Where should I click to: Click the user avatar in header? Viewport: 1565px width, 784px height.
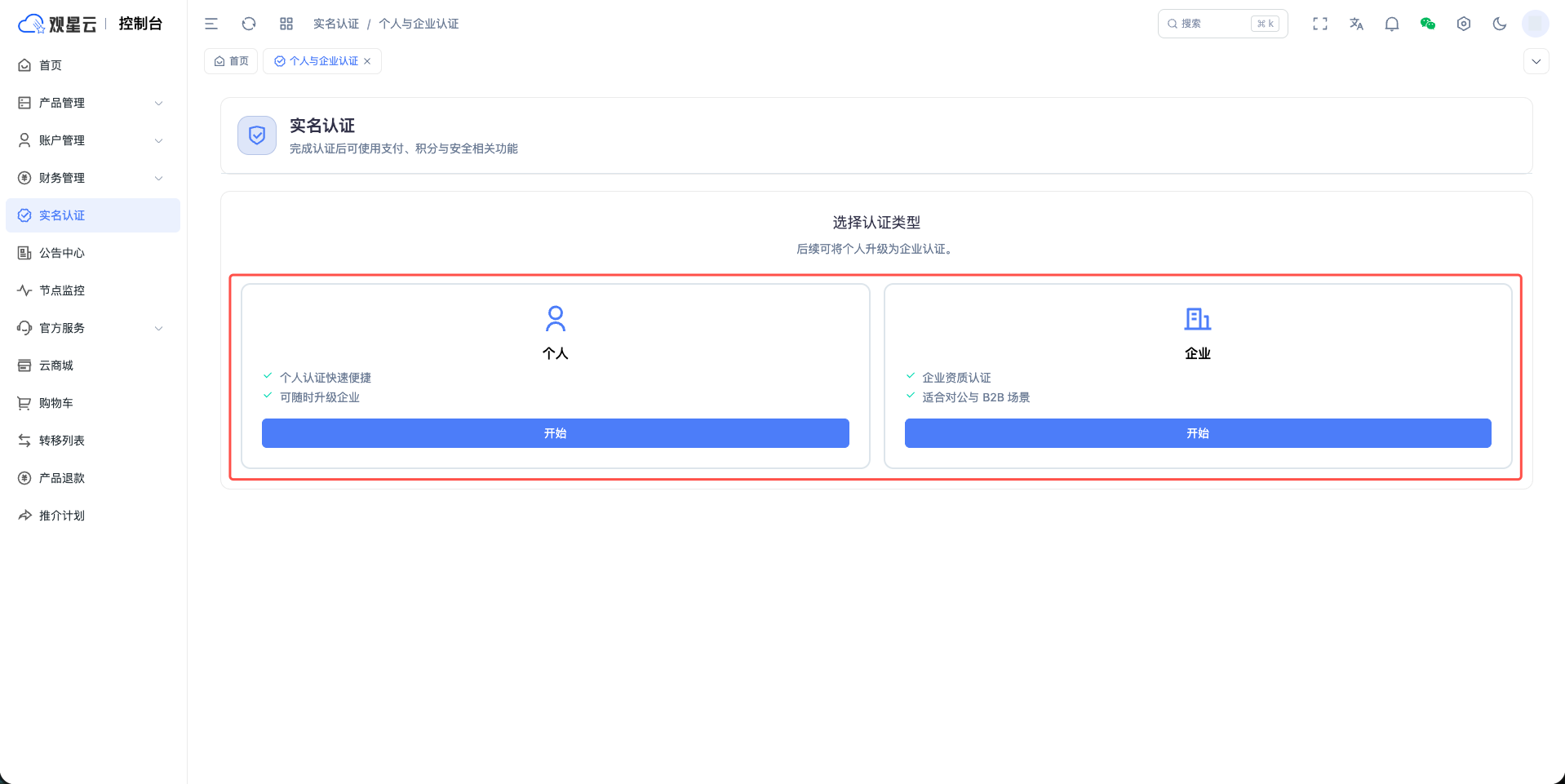1535,24
